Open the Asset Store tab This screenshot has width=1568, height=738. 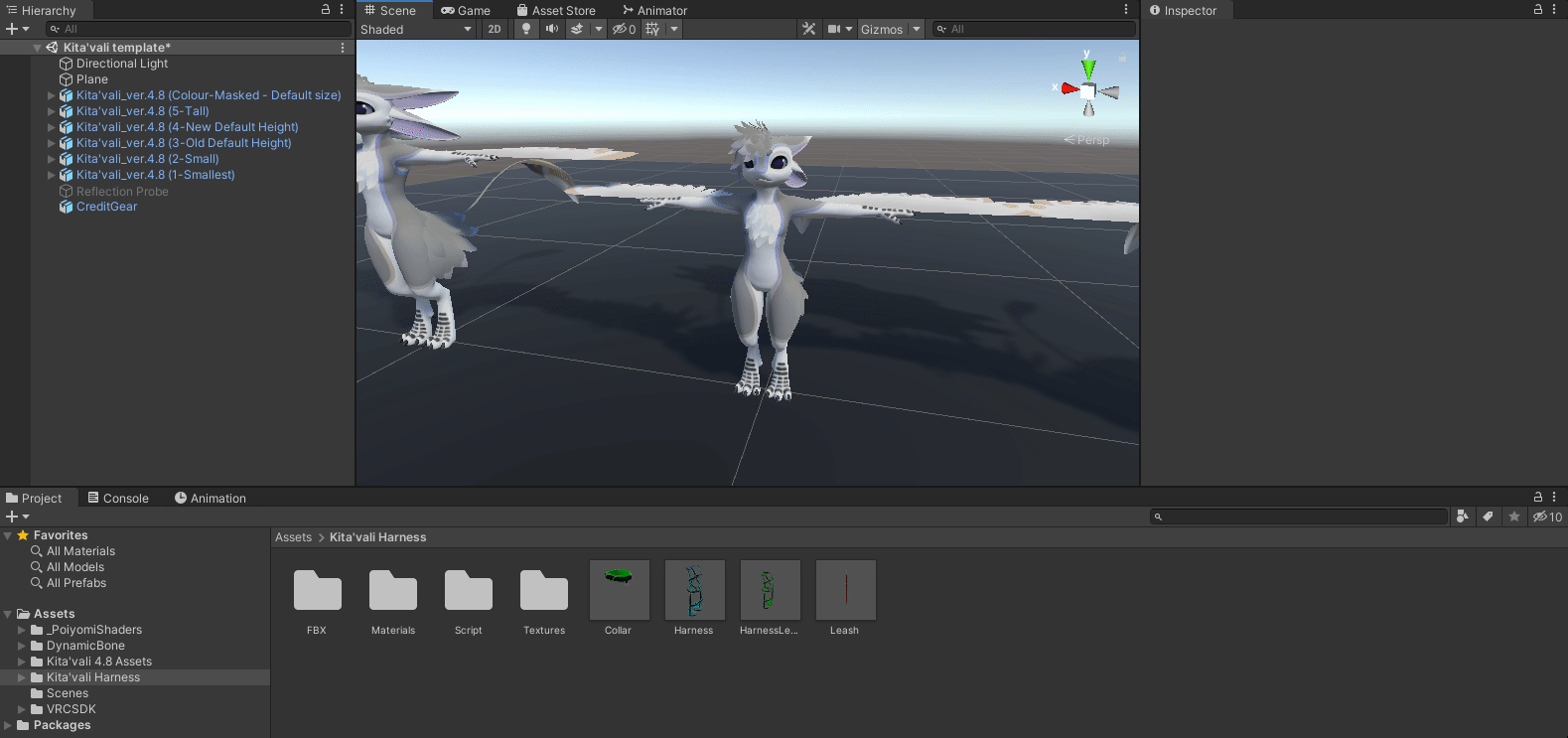click(x=556, y=10)
